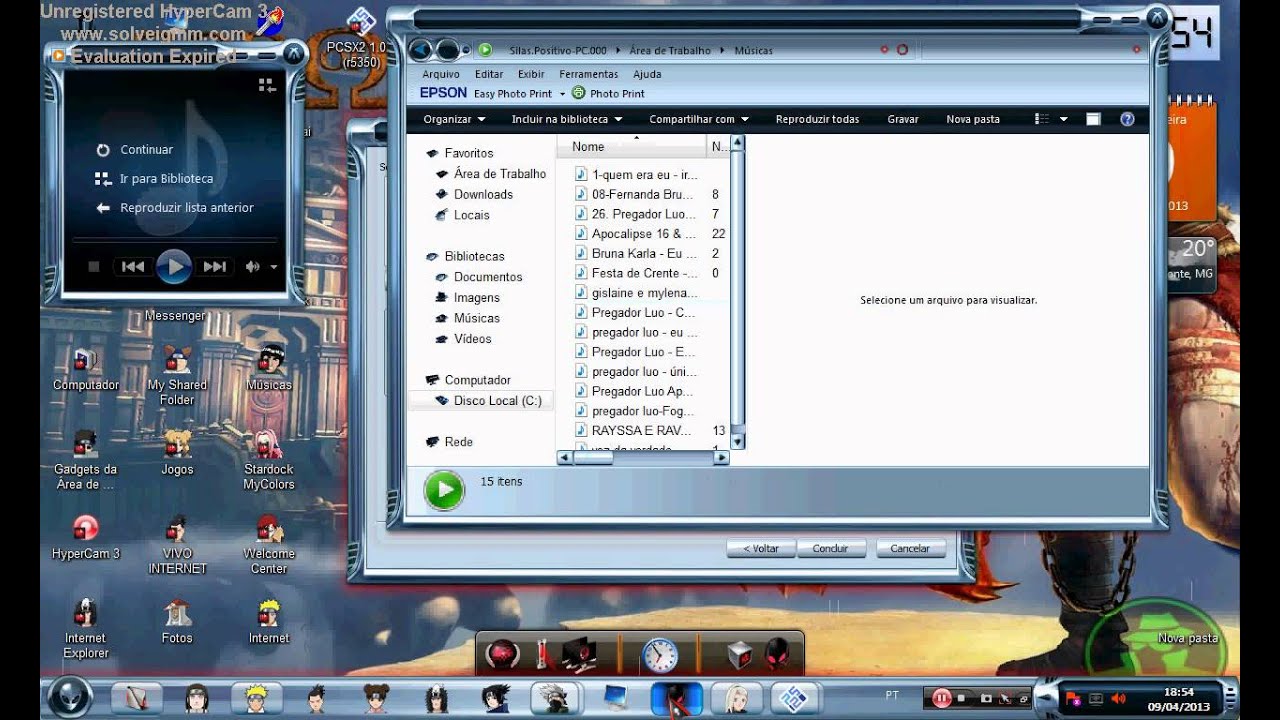Click Reproduzir todas
This screenshot has height=720, width=1280.
pos(817,119)
